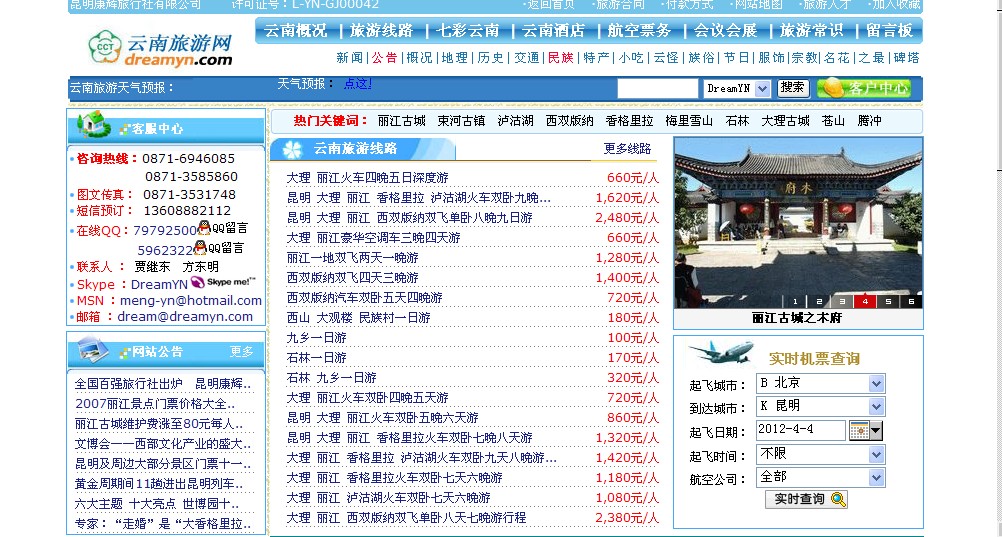Image resolution: width=1002 pixels, height=537 pixels.
Task: Click the meng-yn@hotmail.com MSN address
Action: (x=191, y=300)
